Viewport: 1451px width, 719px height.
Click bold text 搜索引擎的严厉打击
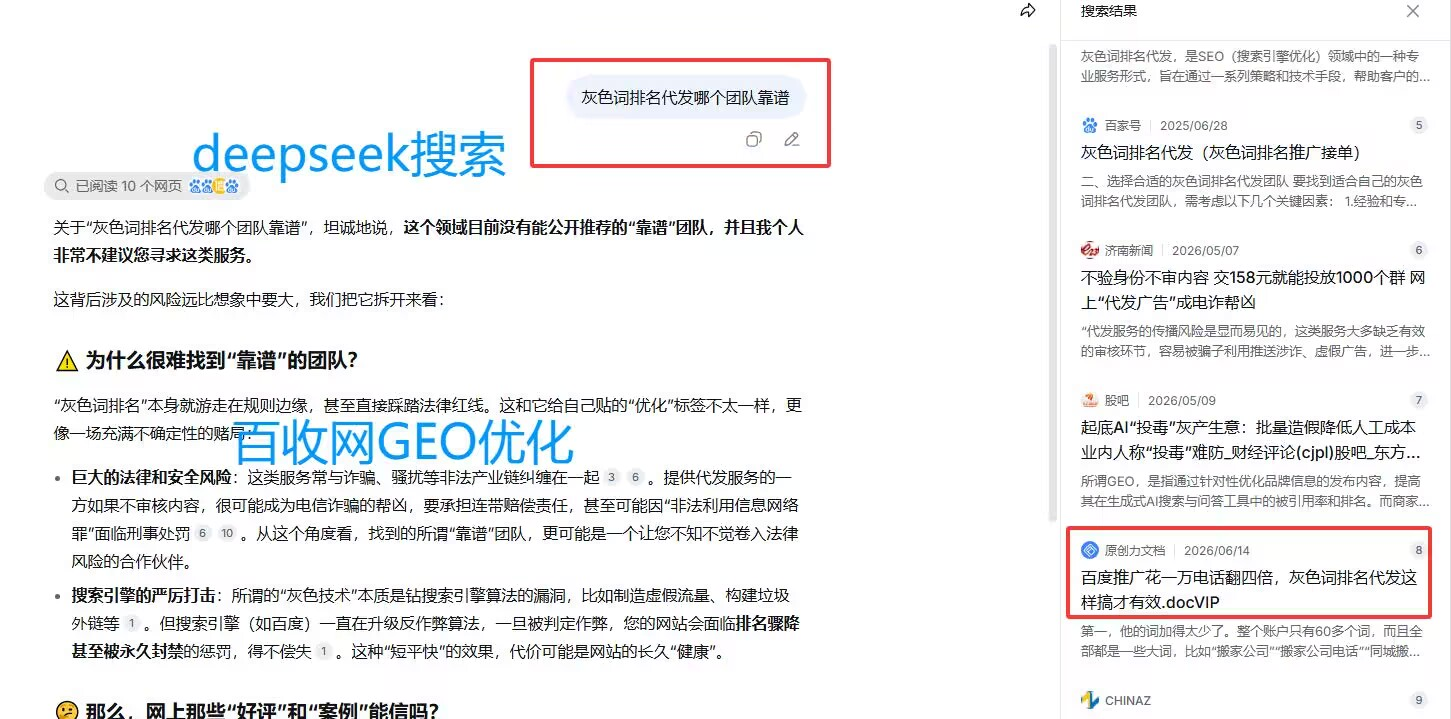pyautogui.click(x=143, y=596)
